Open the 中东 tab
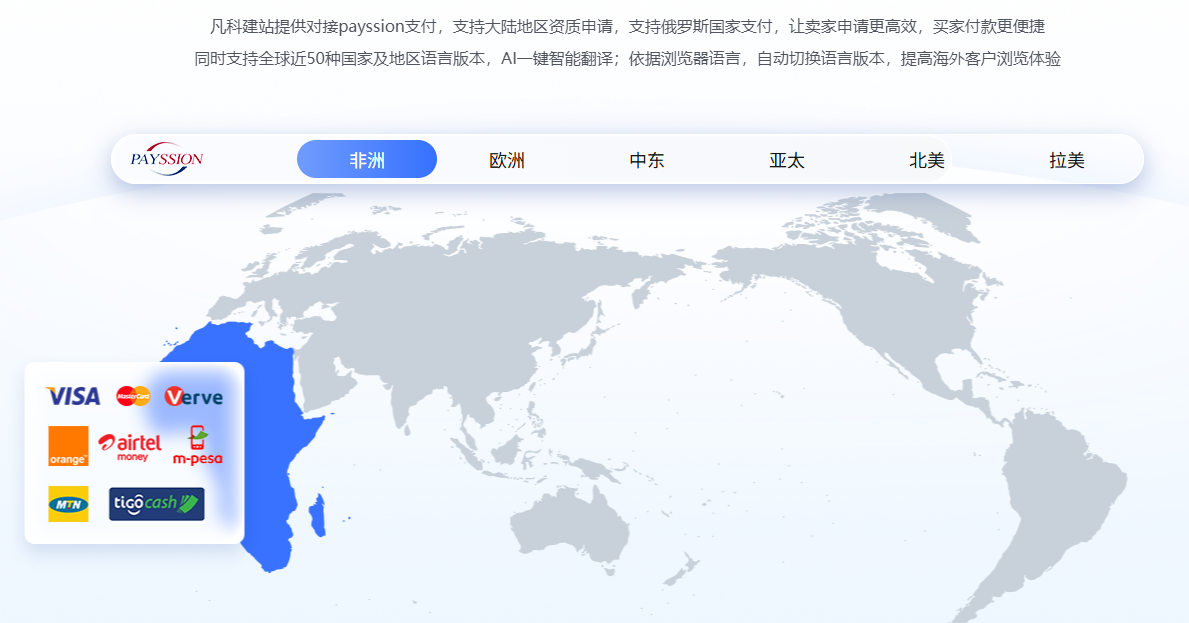1189x623 pixels. (647, 160)
